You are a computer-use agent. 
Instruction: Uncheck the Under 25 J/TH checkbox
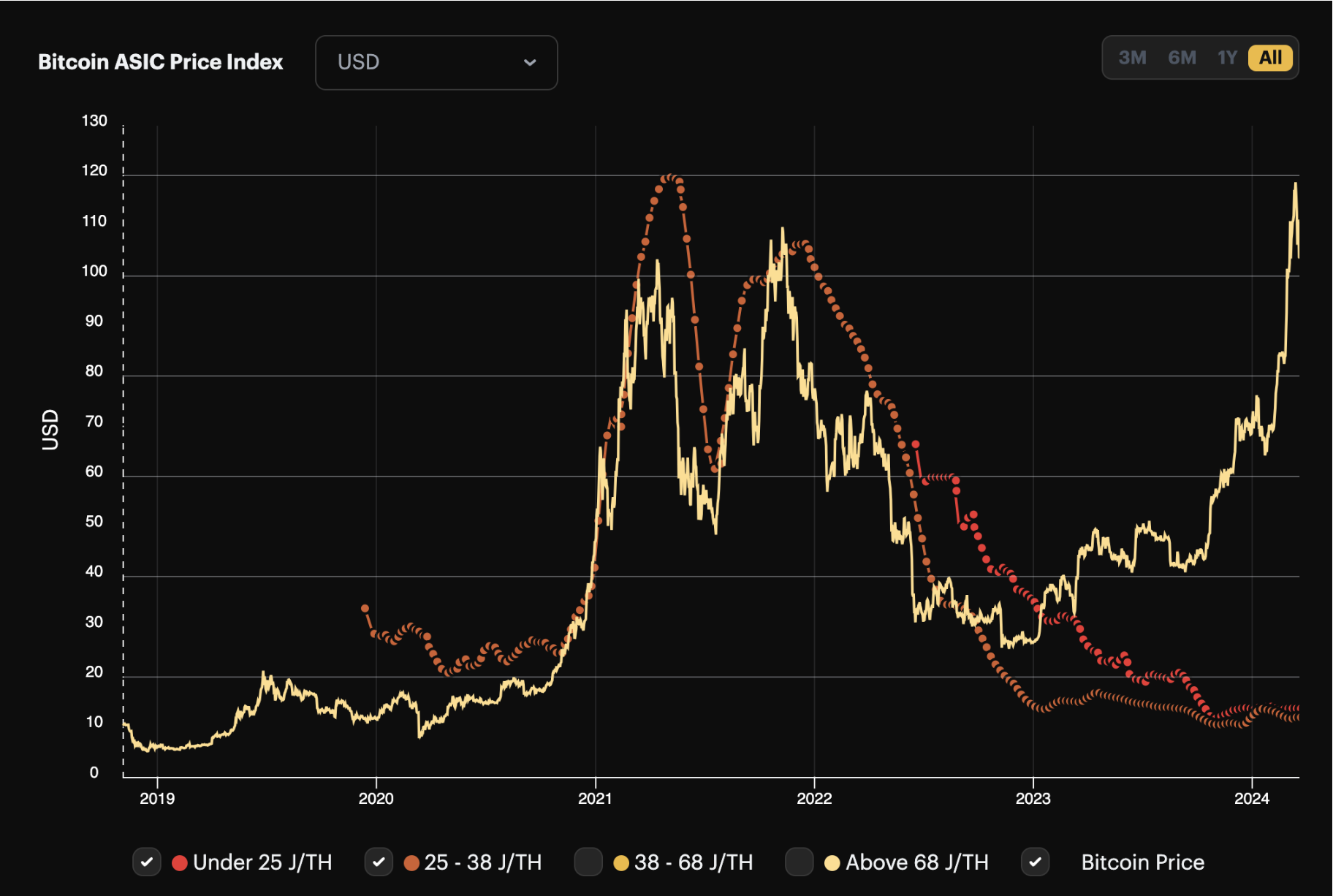[147, 862]
